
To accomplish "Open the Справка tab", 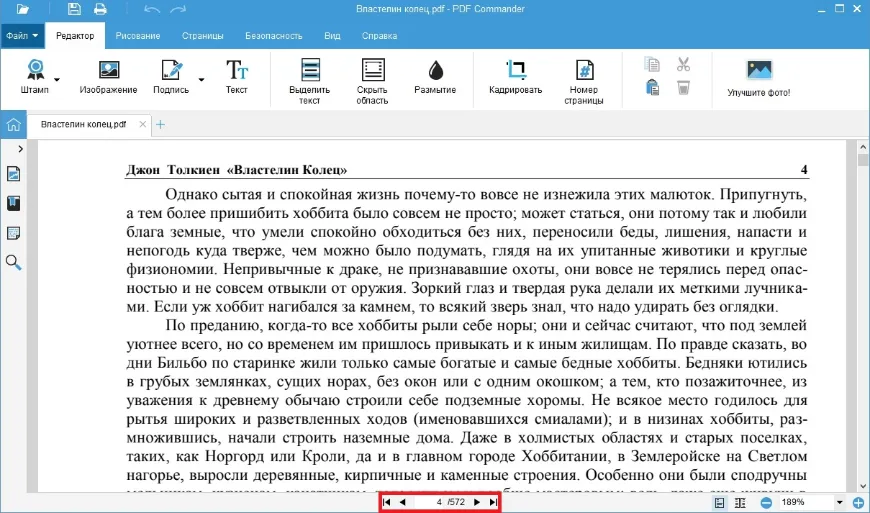I will [380, 35].
